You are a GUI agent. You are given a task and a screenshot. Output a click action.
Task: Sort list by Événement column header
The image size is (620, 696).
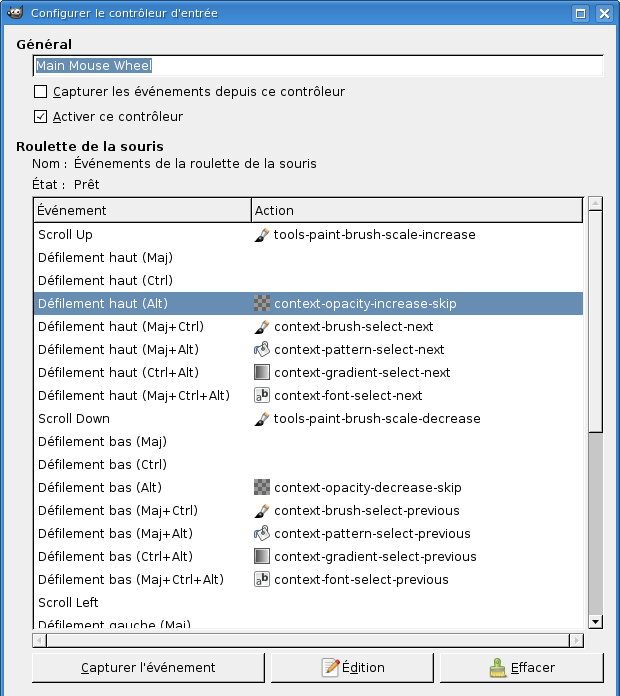pos(141,210)
